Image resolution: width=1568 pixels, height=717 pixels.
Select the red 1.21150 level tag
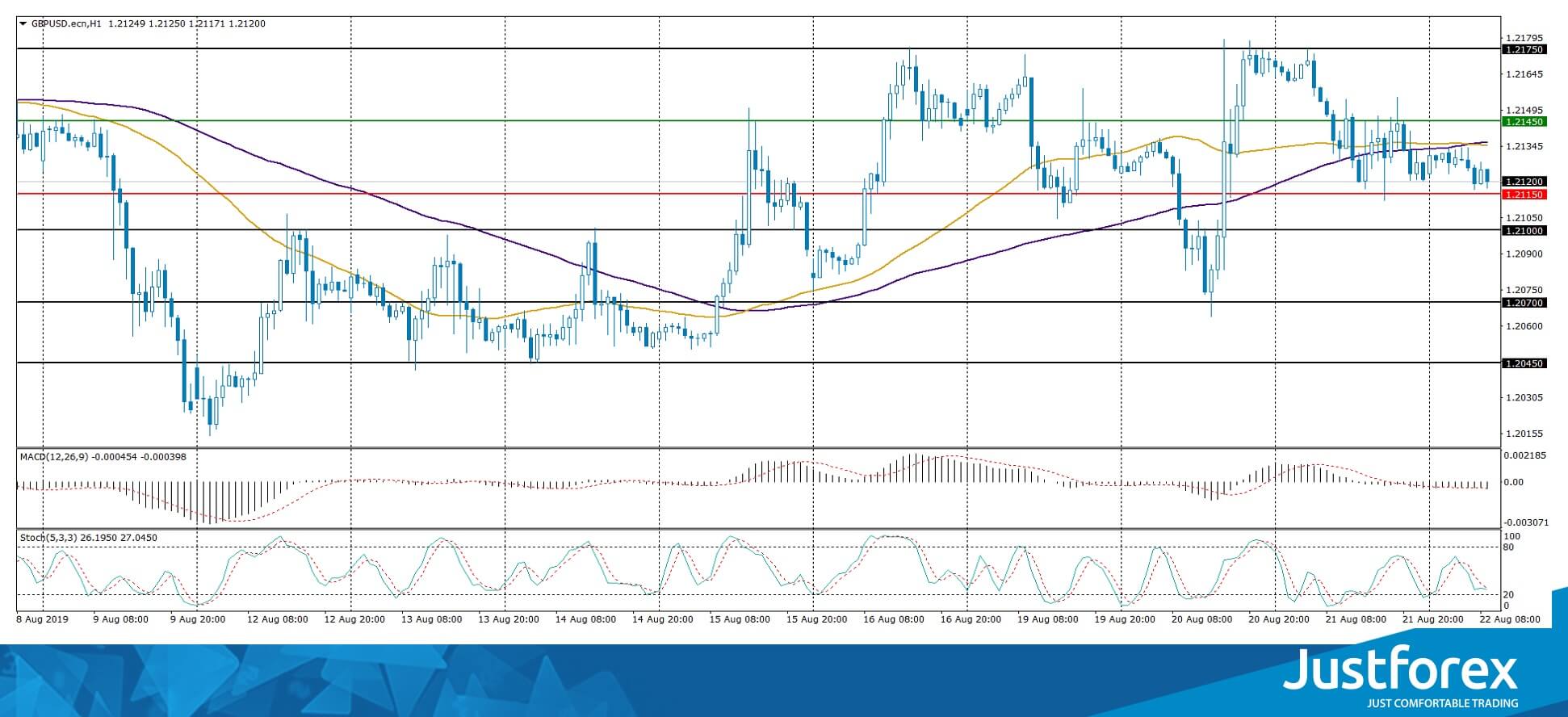coord(1523,195)
